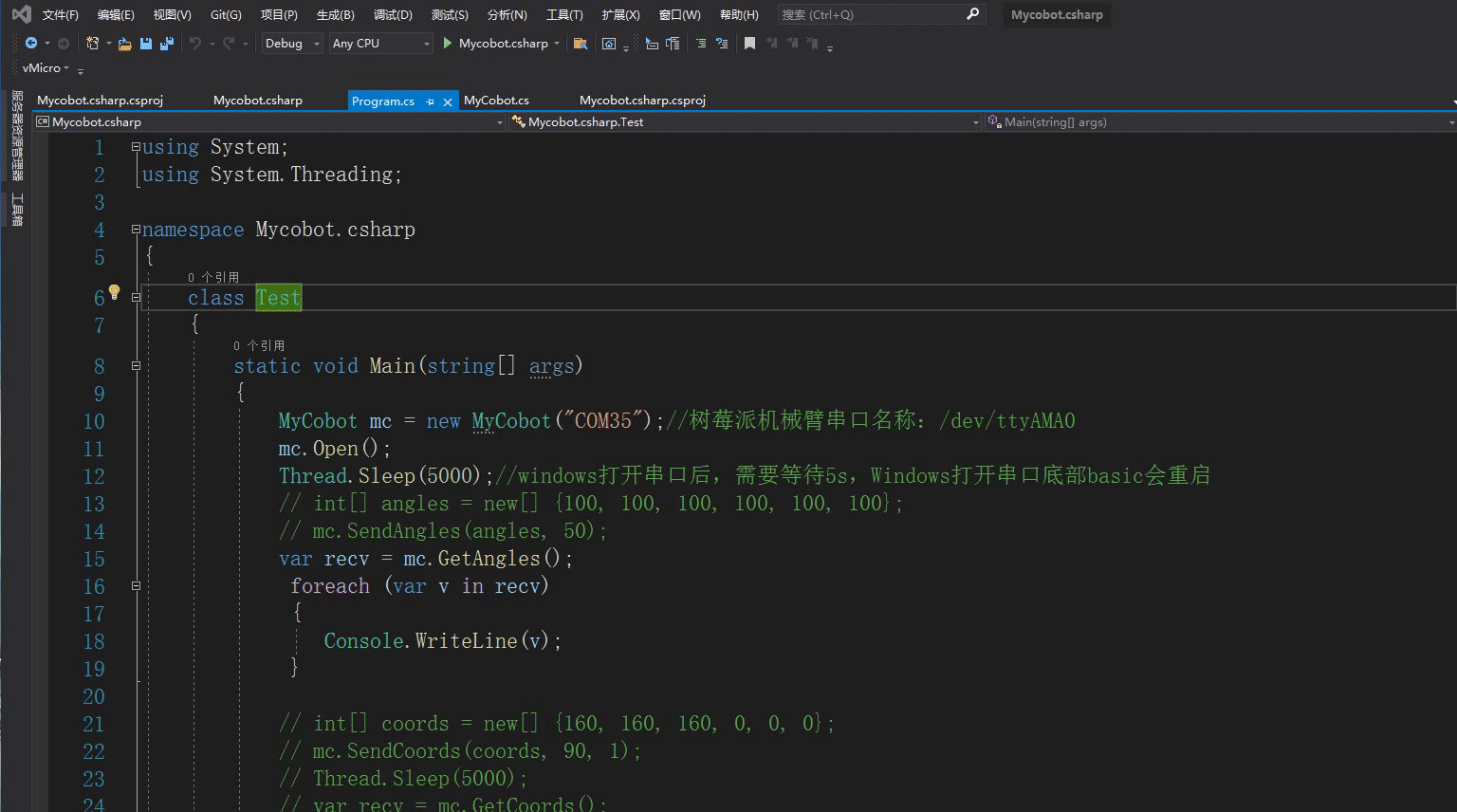Click the Open File folder icon
The height and width of the screenshot is (812, 1457).
pyautogui.click(x=124, y=44)
